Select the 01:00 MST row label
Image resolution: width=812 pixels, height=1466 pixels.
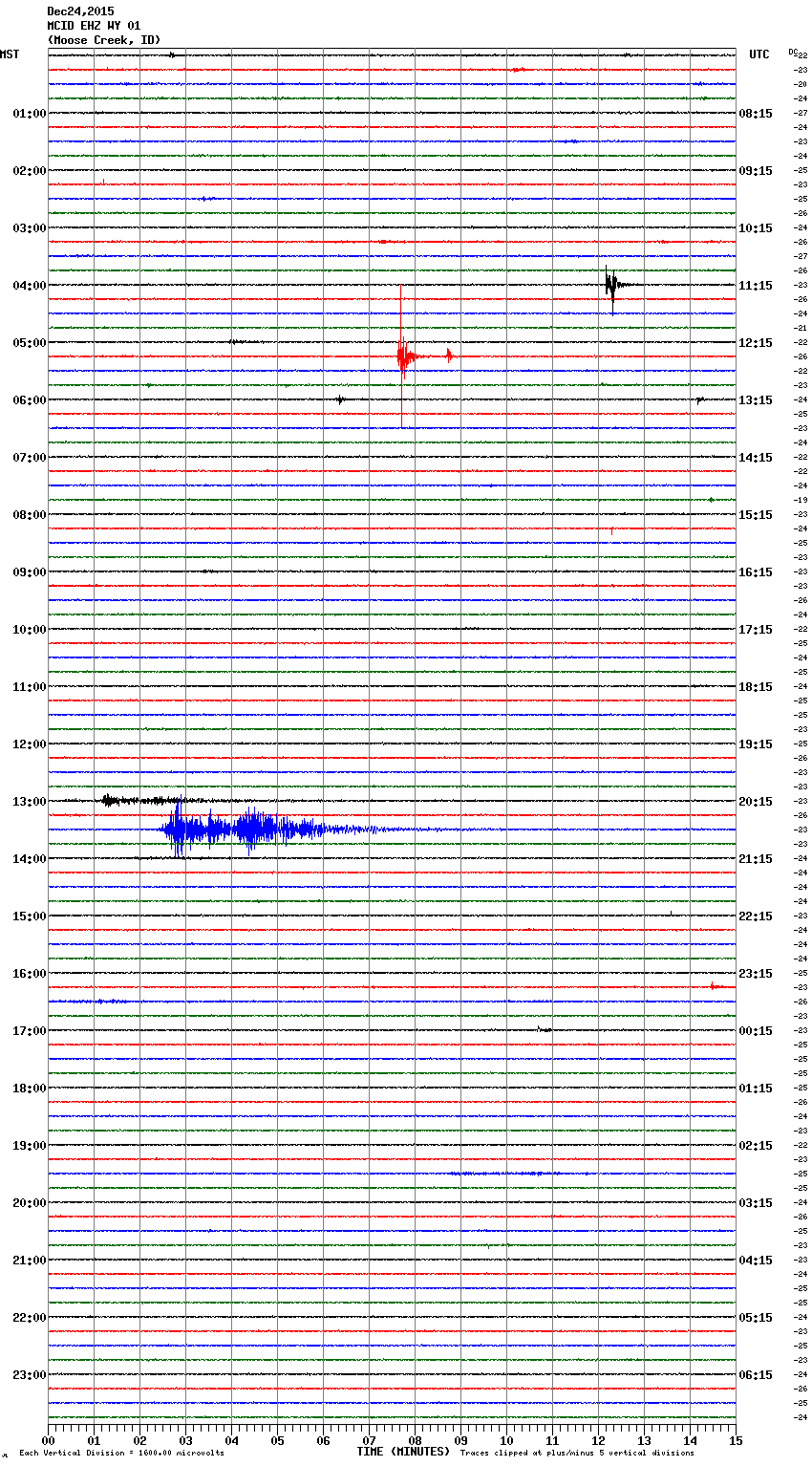29,114
